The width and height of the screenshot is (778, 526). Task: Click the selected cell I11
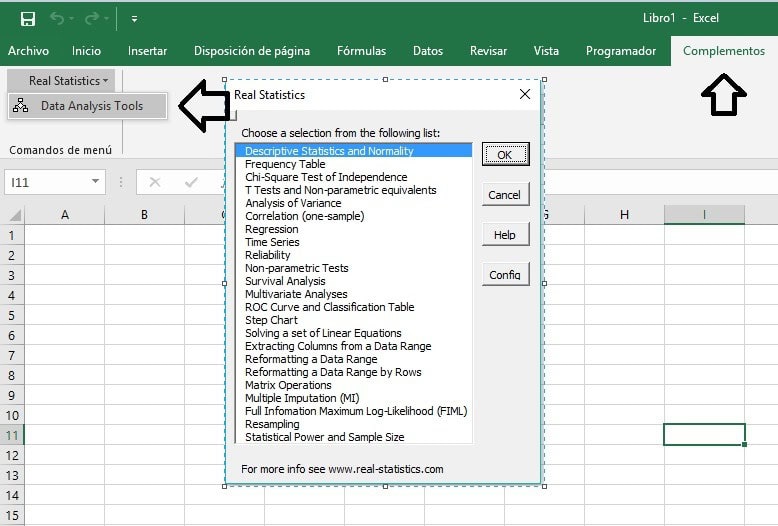point(704,435)
